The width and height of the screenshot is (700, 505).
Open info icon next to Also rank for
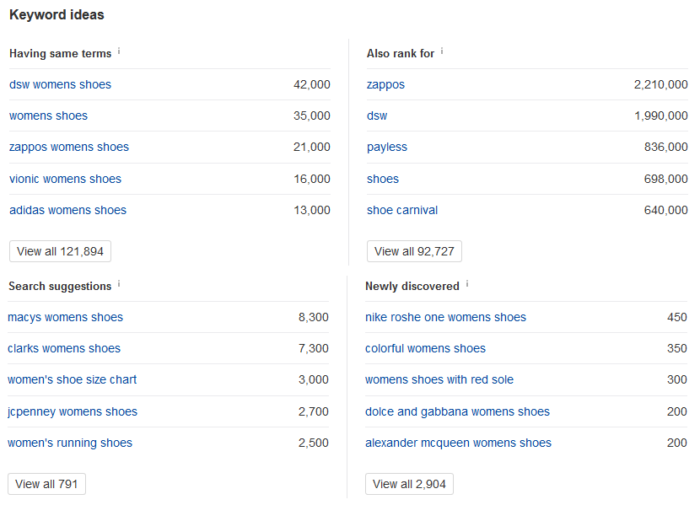coord(442,51)
